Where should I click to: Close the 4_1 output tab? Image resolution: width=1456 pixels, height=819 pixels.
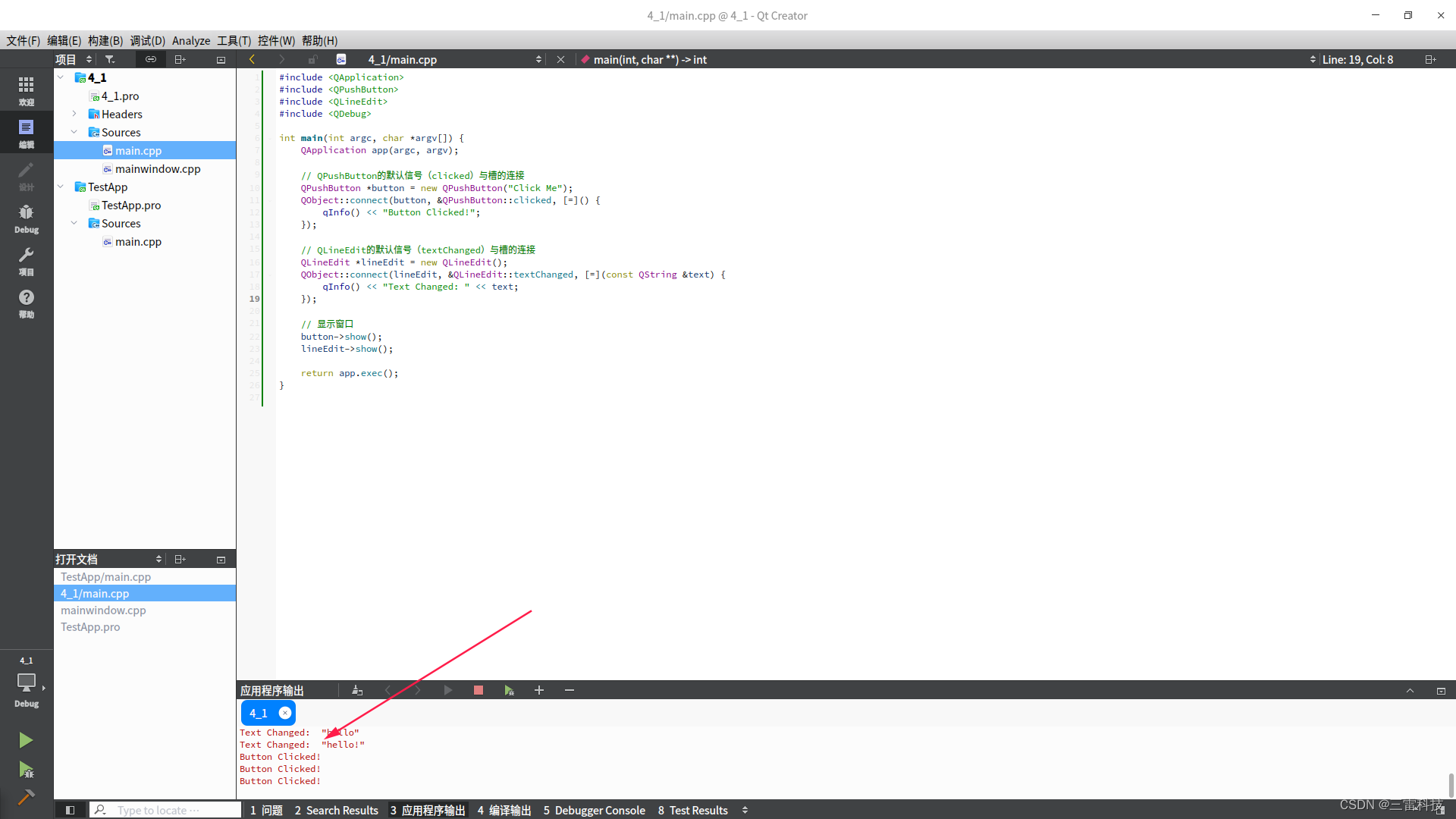284,713
